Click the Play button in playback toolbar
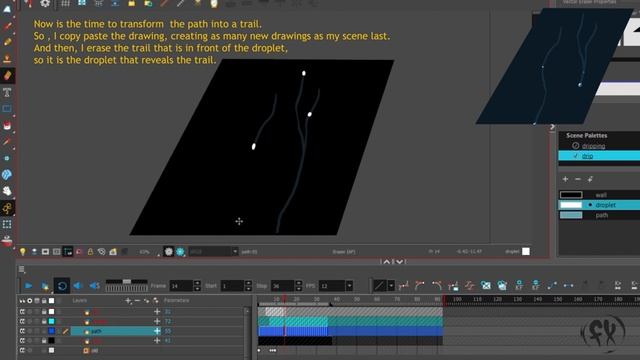The image size is (640, 360). (28, 286)
